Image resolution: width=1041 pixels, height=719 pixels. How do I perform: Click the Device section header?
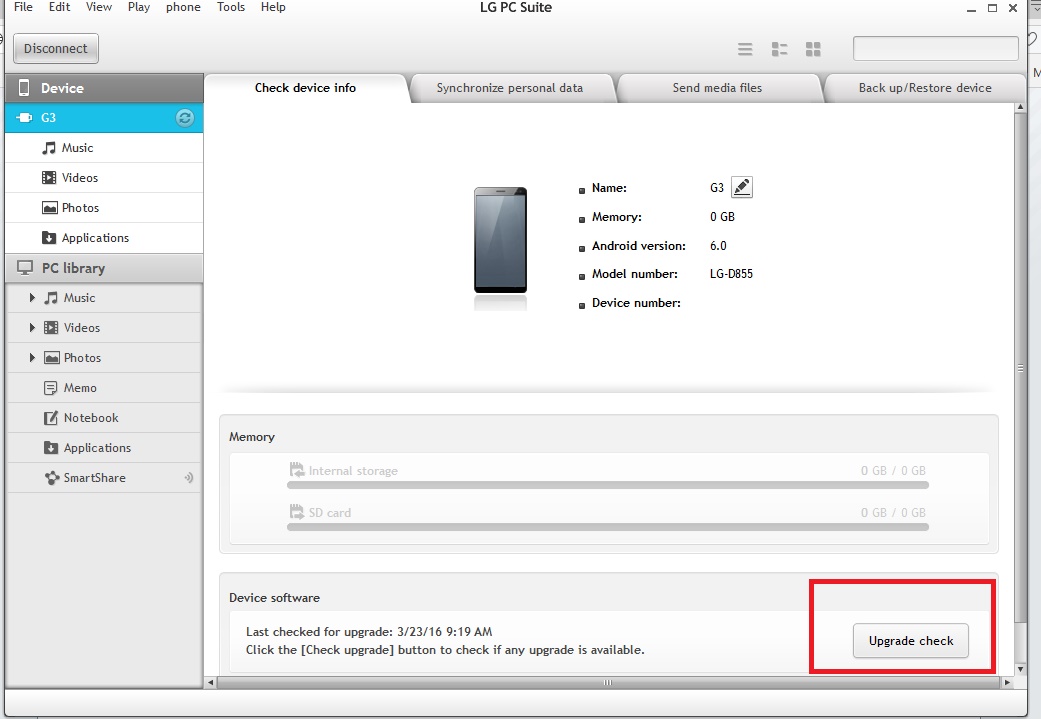point(104,88)
